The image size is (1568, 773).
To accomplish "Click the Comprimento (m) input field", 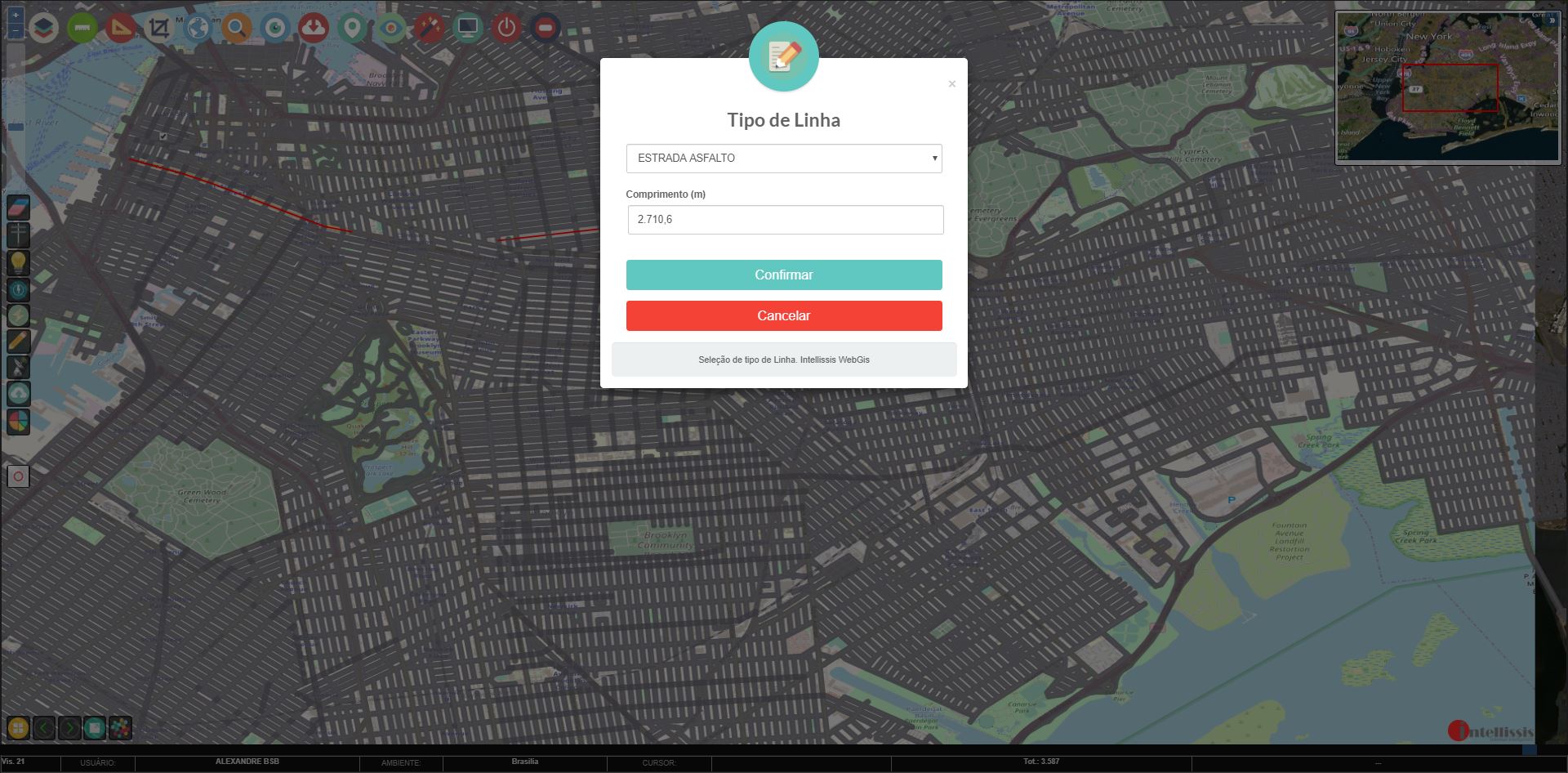I will [x=785, y=220].
